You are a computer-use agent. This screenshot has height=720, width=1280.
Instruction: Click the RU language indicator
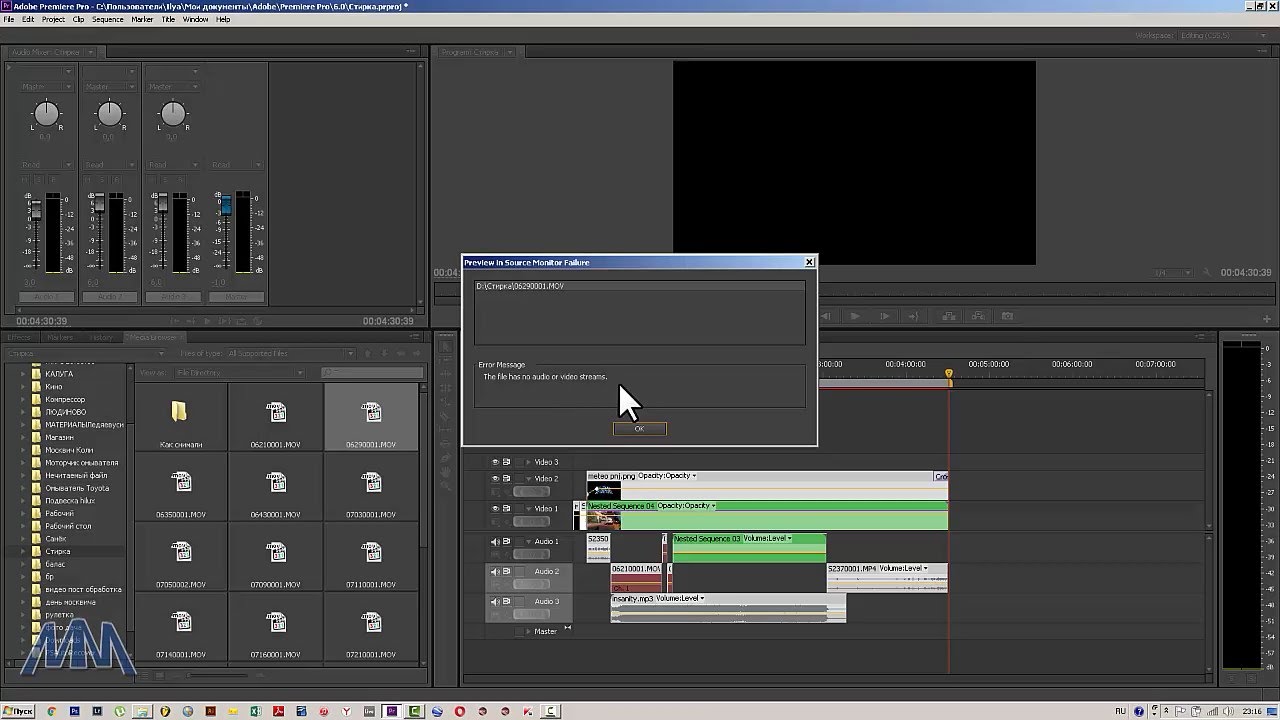point(1120,711)
